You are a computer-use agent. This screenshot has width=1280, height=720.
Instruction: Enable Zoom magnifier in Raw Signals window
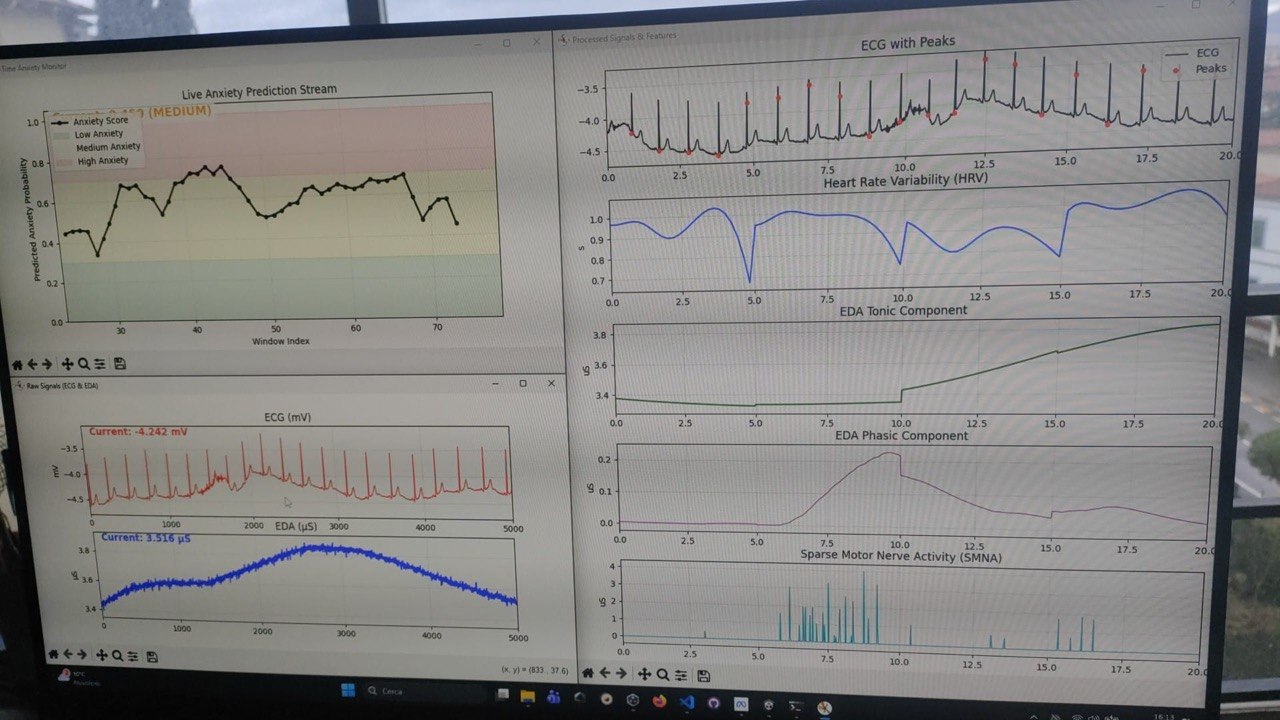(117, 656)
